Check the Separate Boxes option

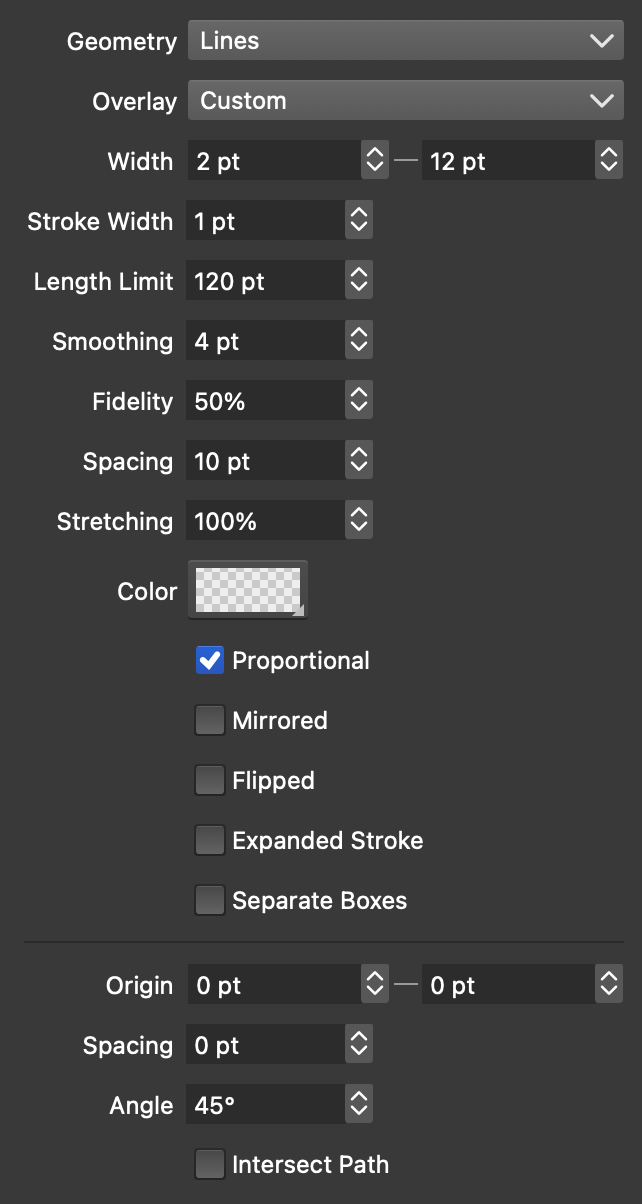(x=210, y=901)
